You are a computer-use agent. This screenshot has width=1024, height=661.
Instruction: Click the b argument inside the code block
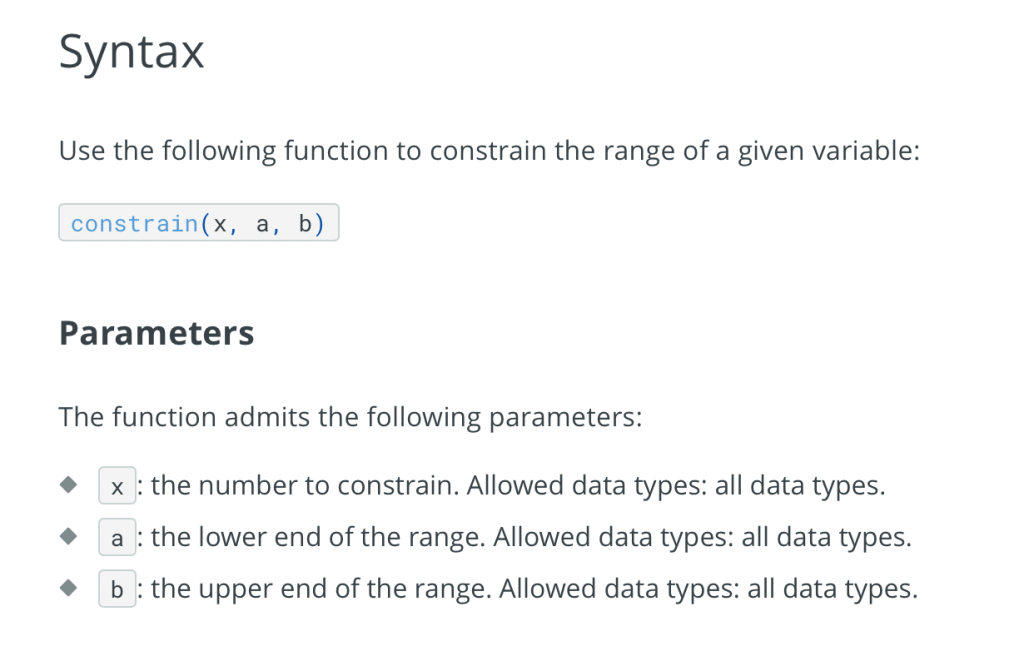tap(305, 223)
